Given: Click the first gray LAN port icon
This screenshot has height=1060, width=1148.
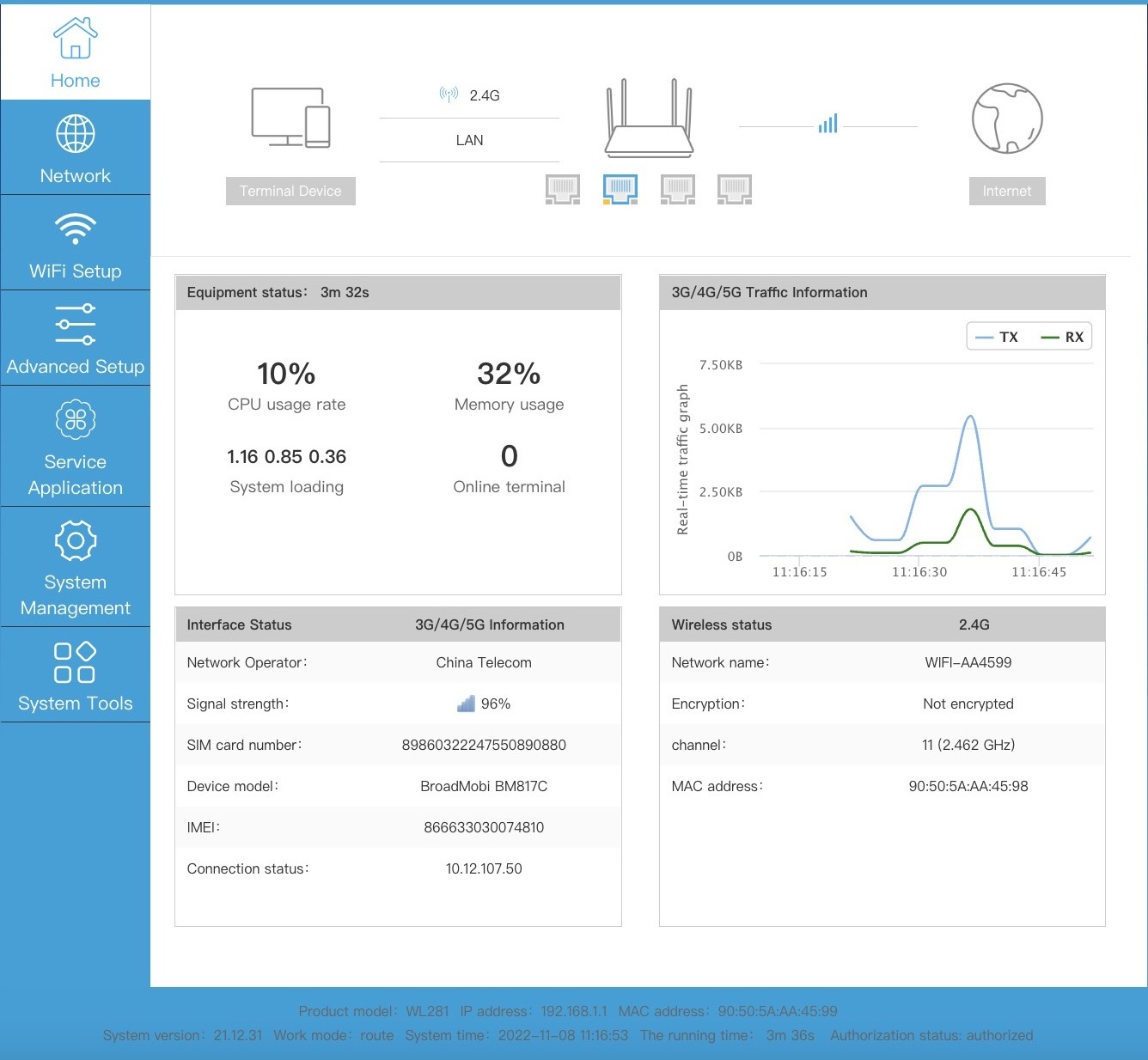Looking at the screenshot, I should tap(563, 189).
